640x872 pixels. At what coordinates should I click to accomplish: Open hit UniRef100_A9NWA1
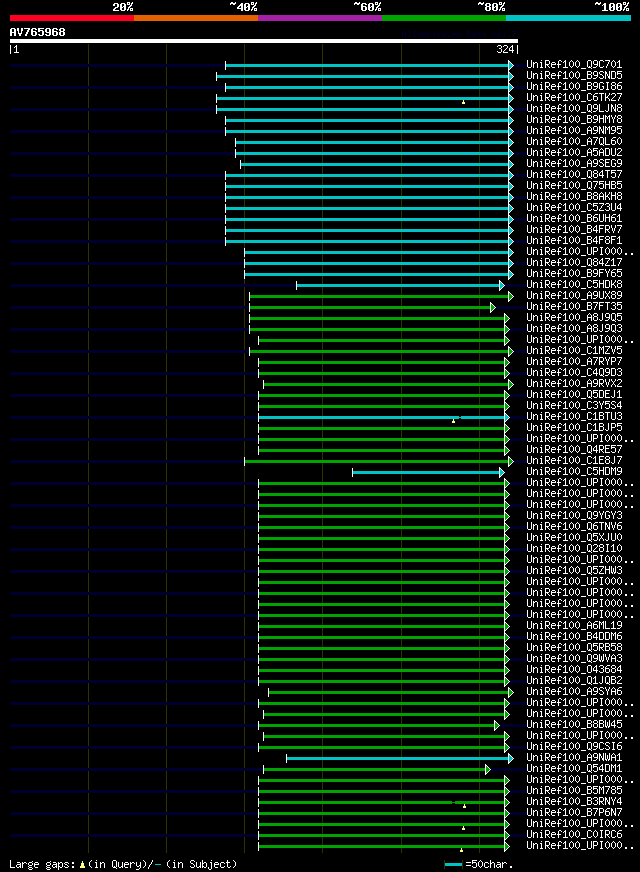574,758
